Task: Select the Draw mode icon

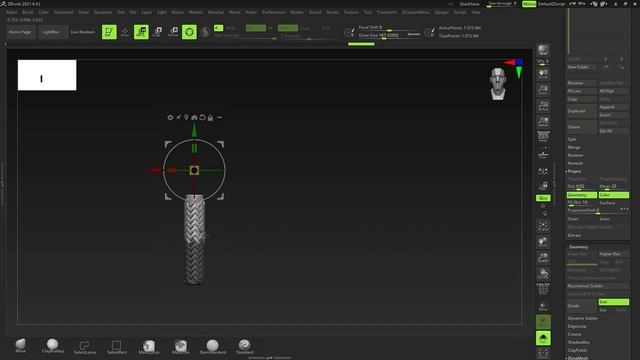Action: [125, 32]
